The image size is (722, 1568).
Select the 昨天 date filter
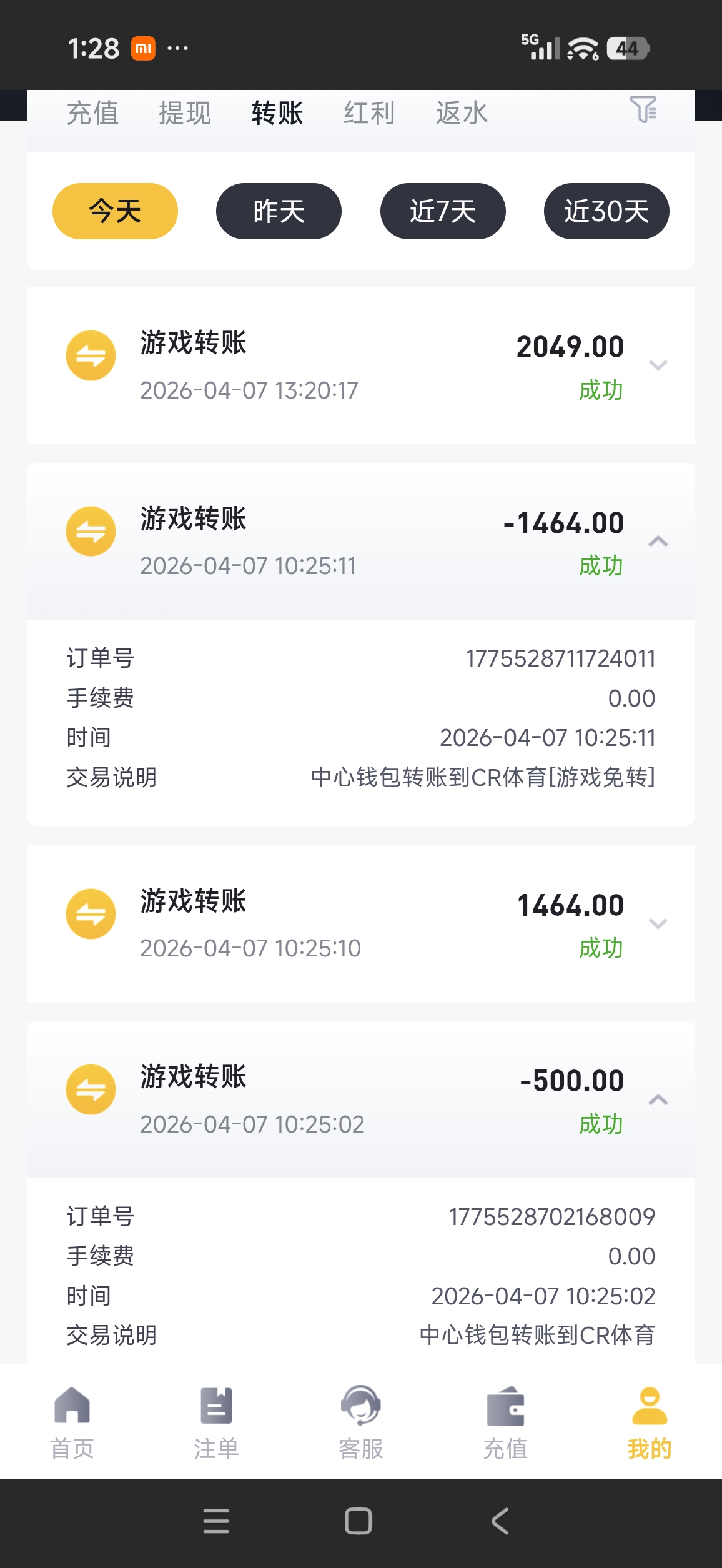(279, 211)
